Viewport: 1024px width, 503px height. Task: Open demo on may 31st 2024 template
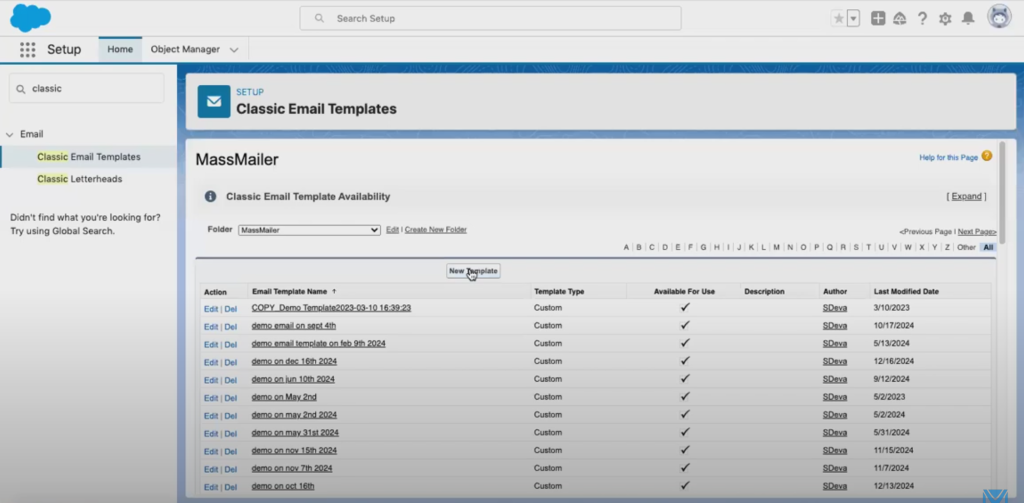295,432
